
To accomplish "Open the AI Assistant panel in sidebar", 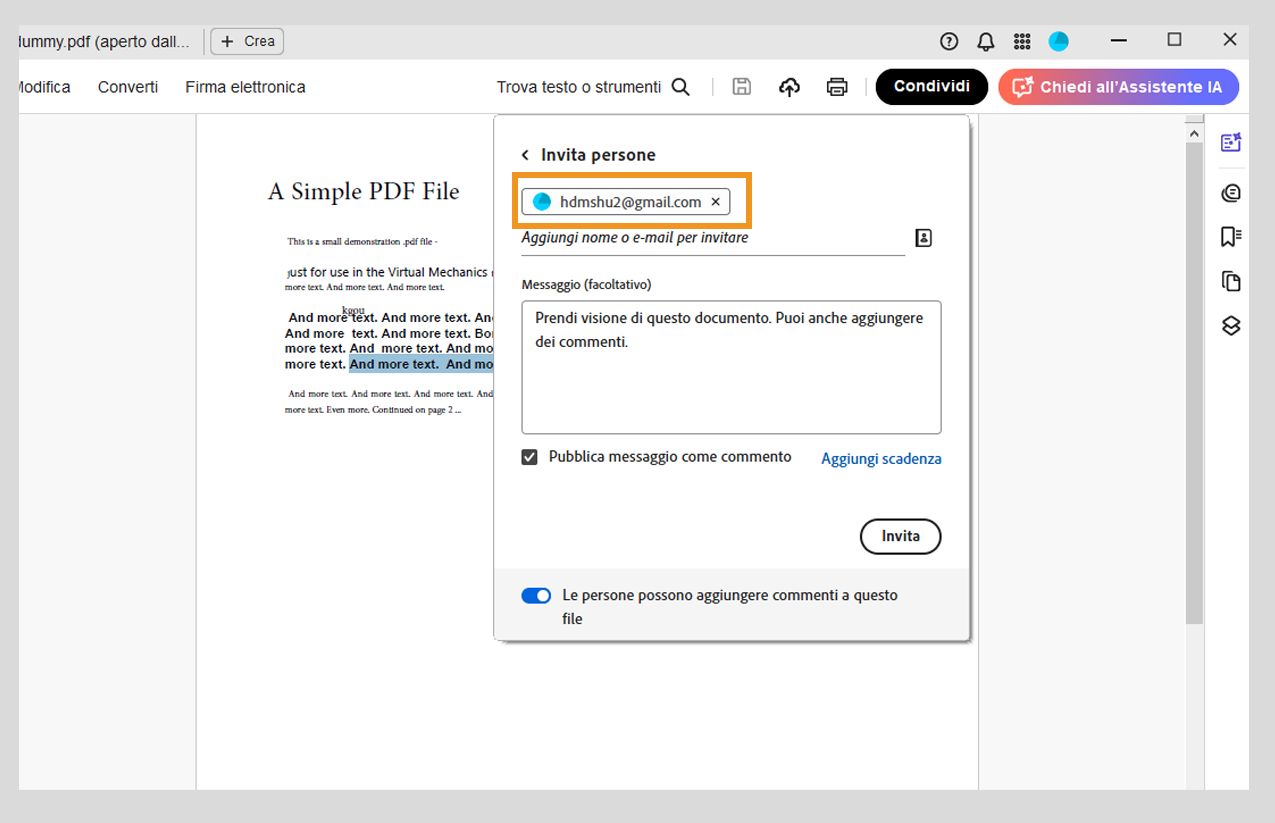I will coord(1231,143).
